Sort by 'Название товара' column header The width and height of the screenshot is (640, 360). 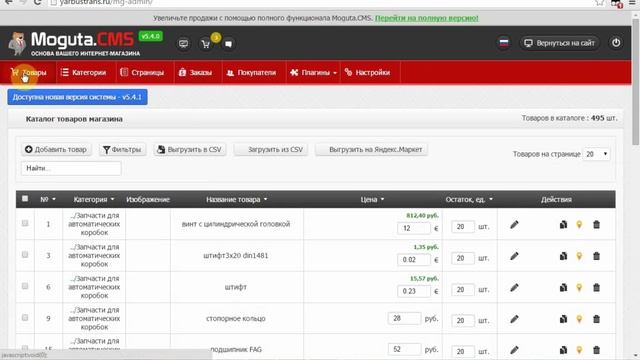236,200
